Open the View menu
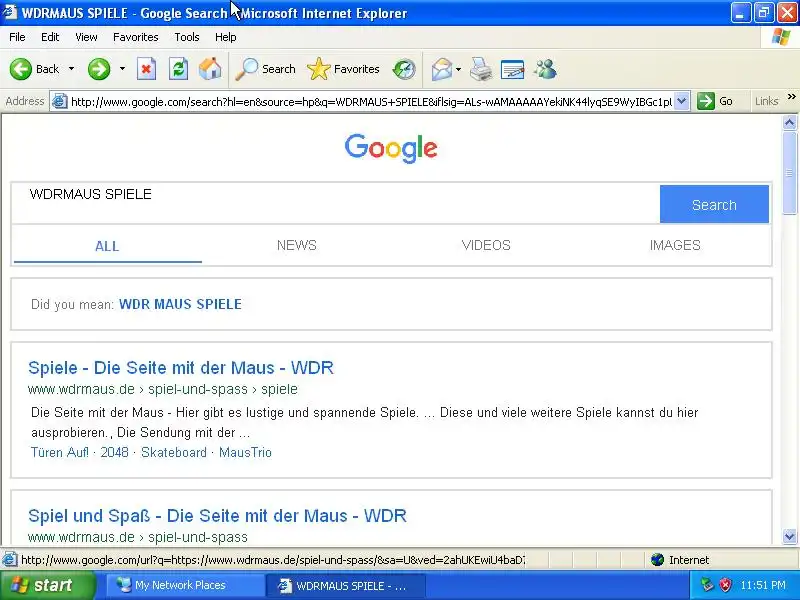 pyautogui.click(x=86, y=37)
